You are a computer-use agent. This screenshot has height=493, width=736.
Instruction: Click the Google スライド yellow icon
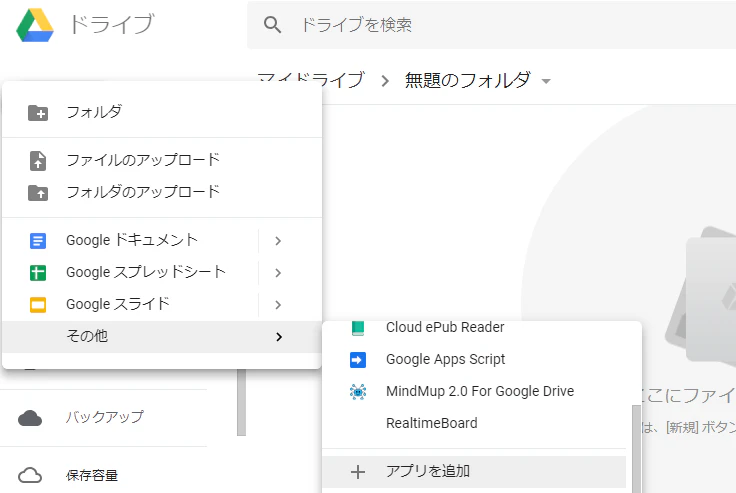(x=38, y=305)
